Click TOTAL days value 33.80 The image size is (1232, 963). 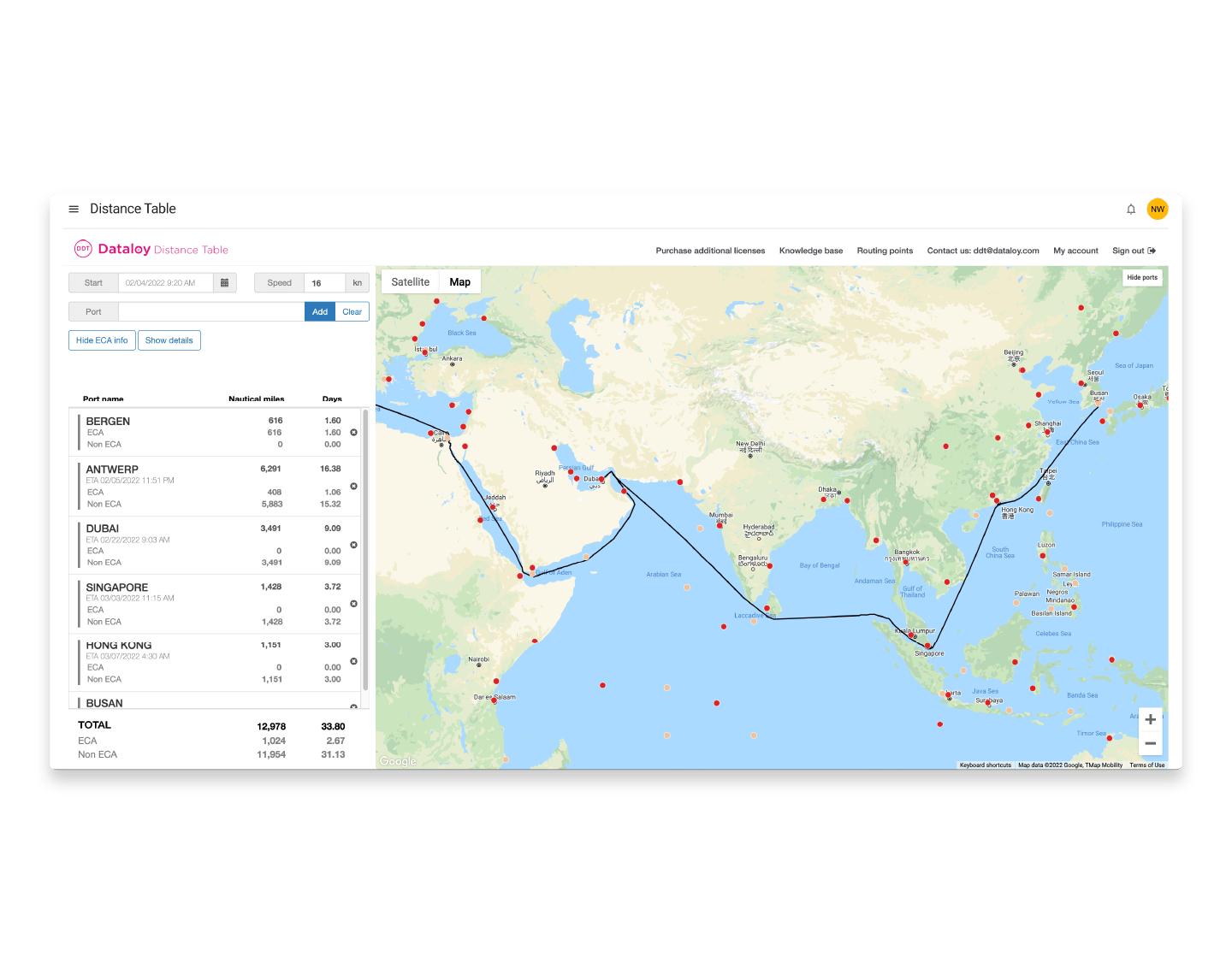(333, 726)
